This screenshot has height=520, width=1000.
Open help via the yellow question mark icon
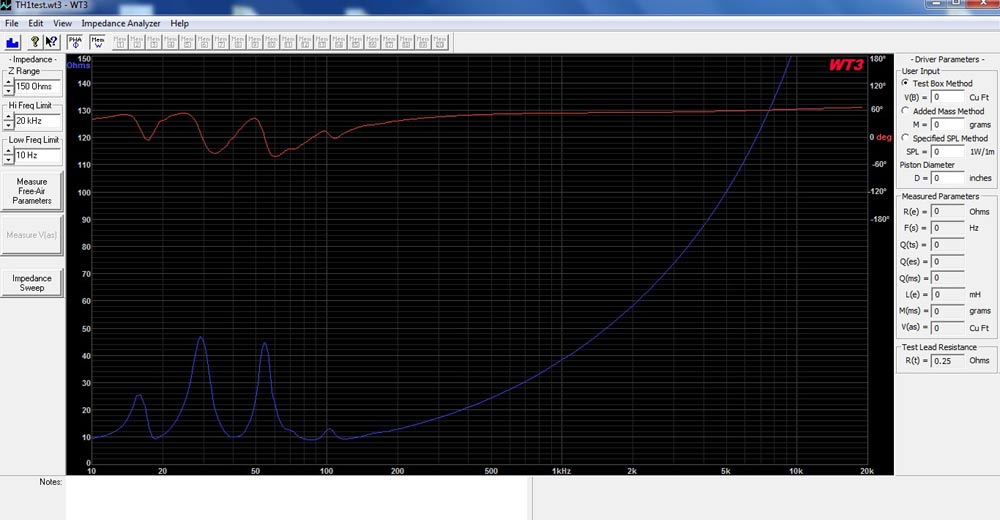click(35, 42)
